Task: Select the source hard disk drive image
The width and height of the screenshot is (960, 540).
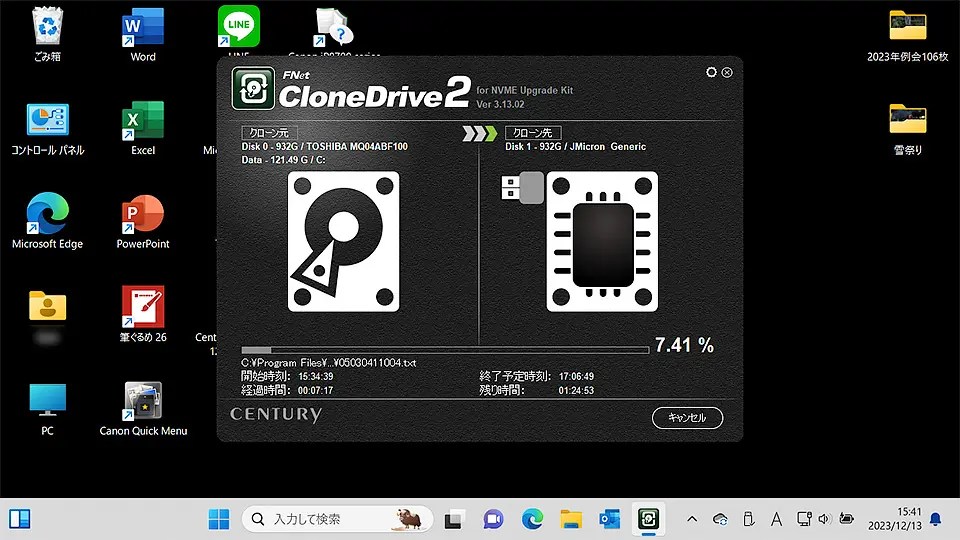Action: click(x=343, y=242)
